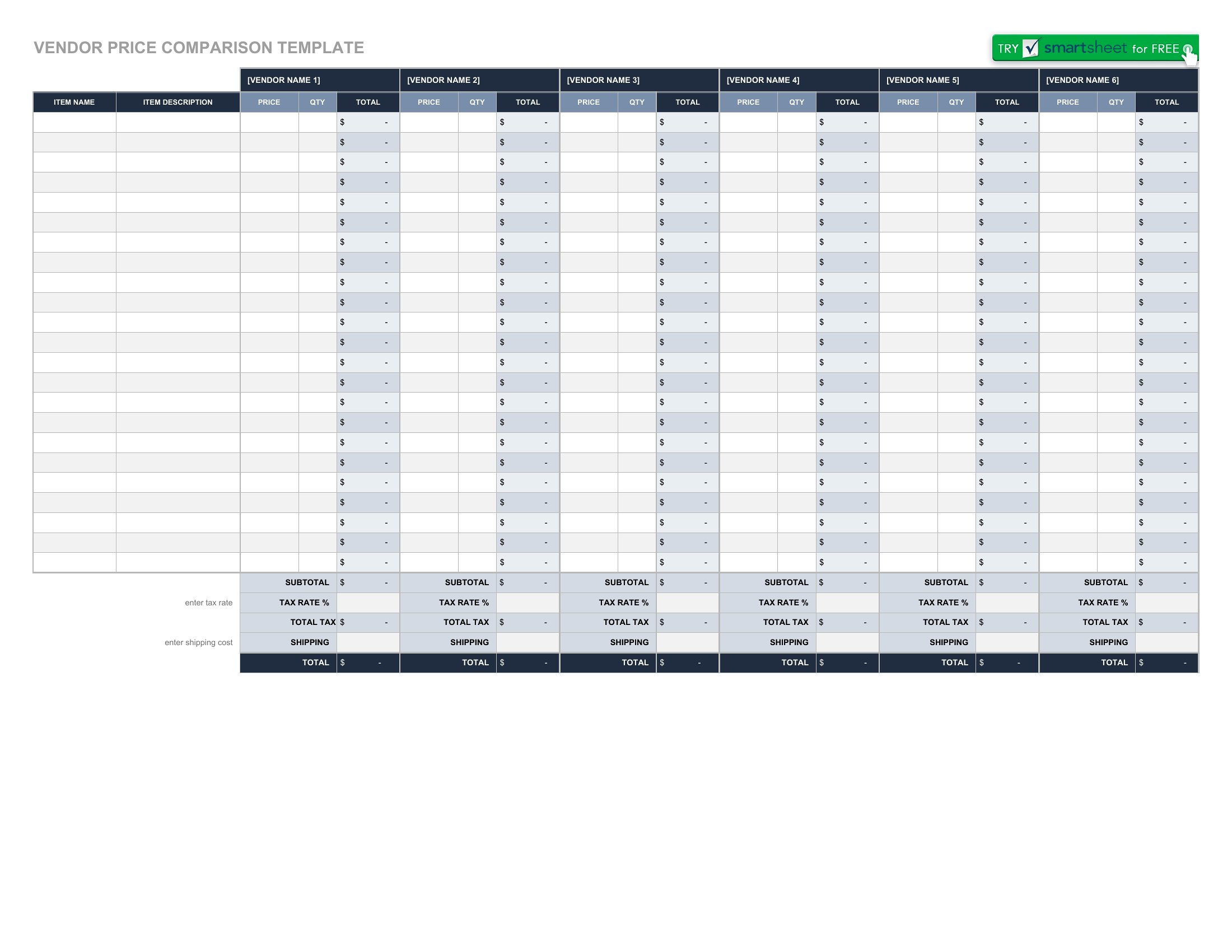Select the [VENDOR NAME 6] header cell
The width and height of the screenshot is (1232, 952).
1118,80
